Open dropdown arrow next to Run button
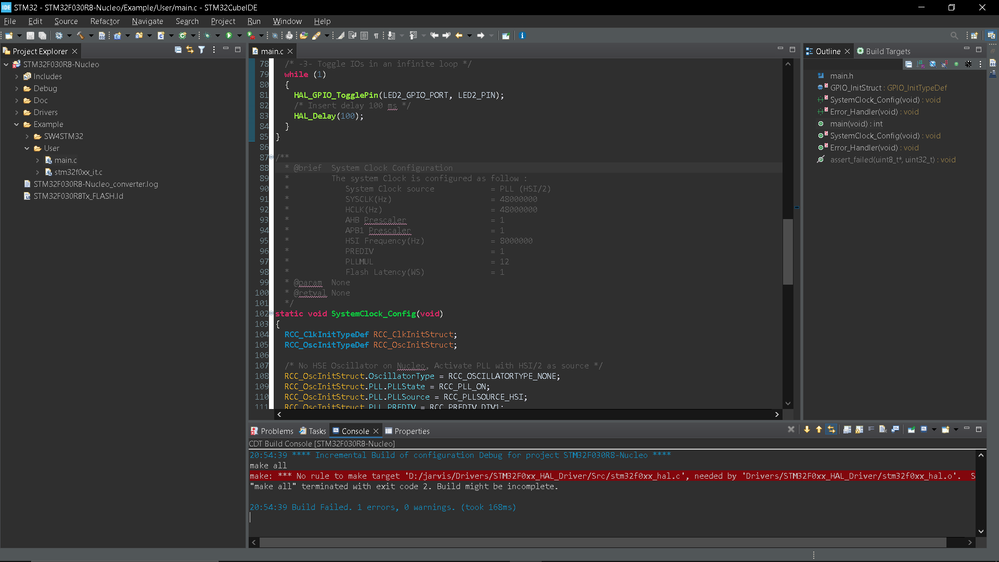Screen dimensions: 999x562 point(239,36)
